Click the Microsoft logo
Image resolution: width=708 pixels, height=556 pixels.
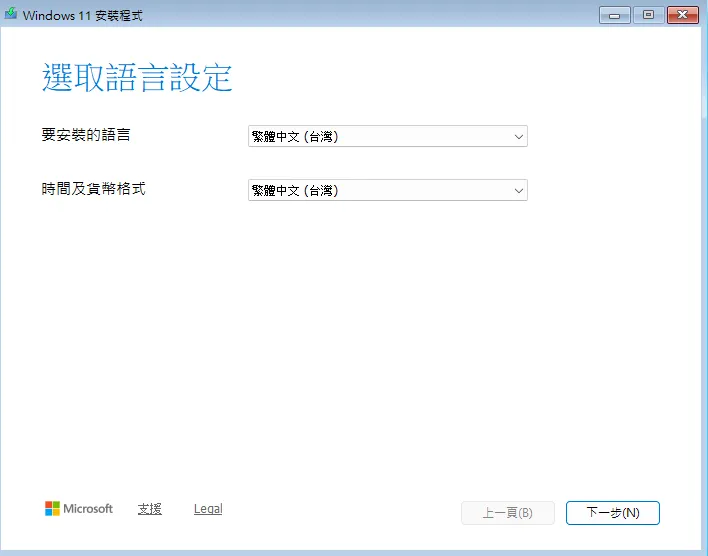coord(79,509)
